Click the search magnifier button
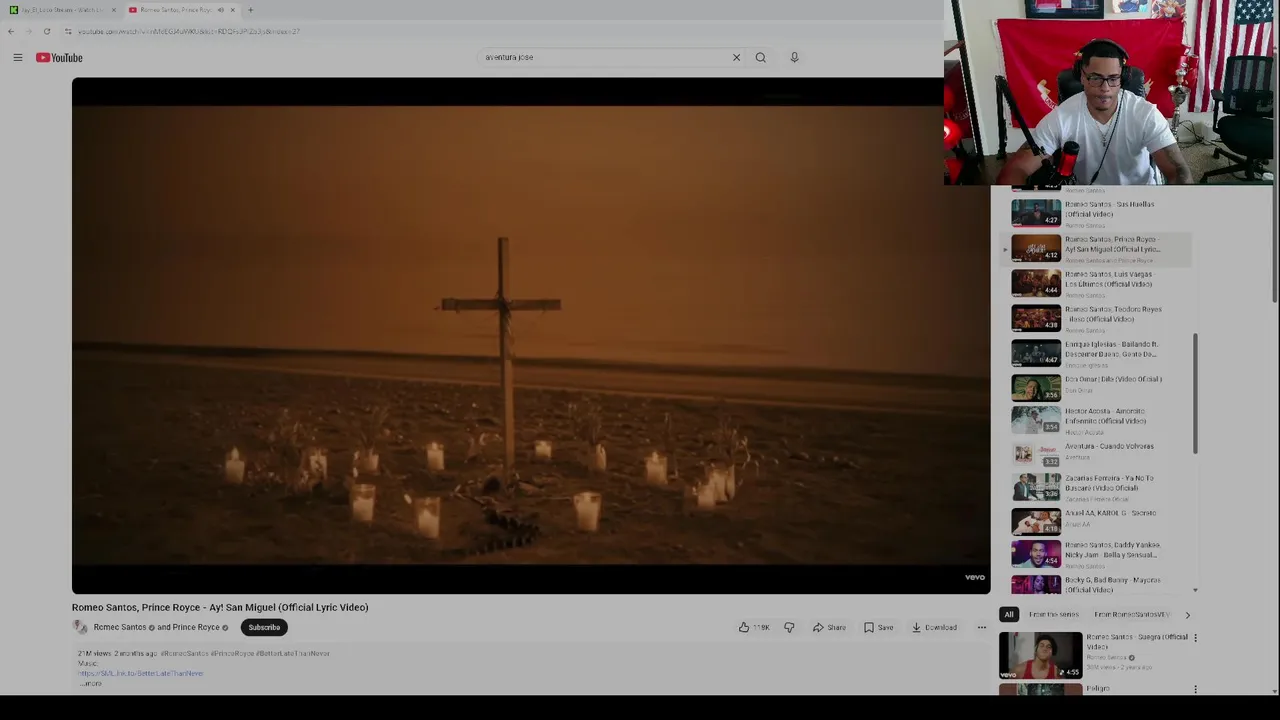 coord(761,57)
